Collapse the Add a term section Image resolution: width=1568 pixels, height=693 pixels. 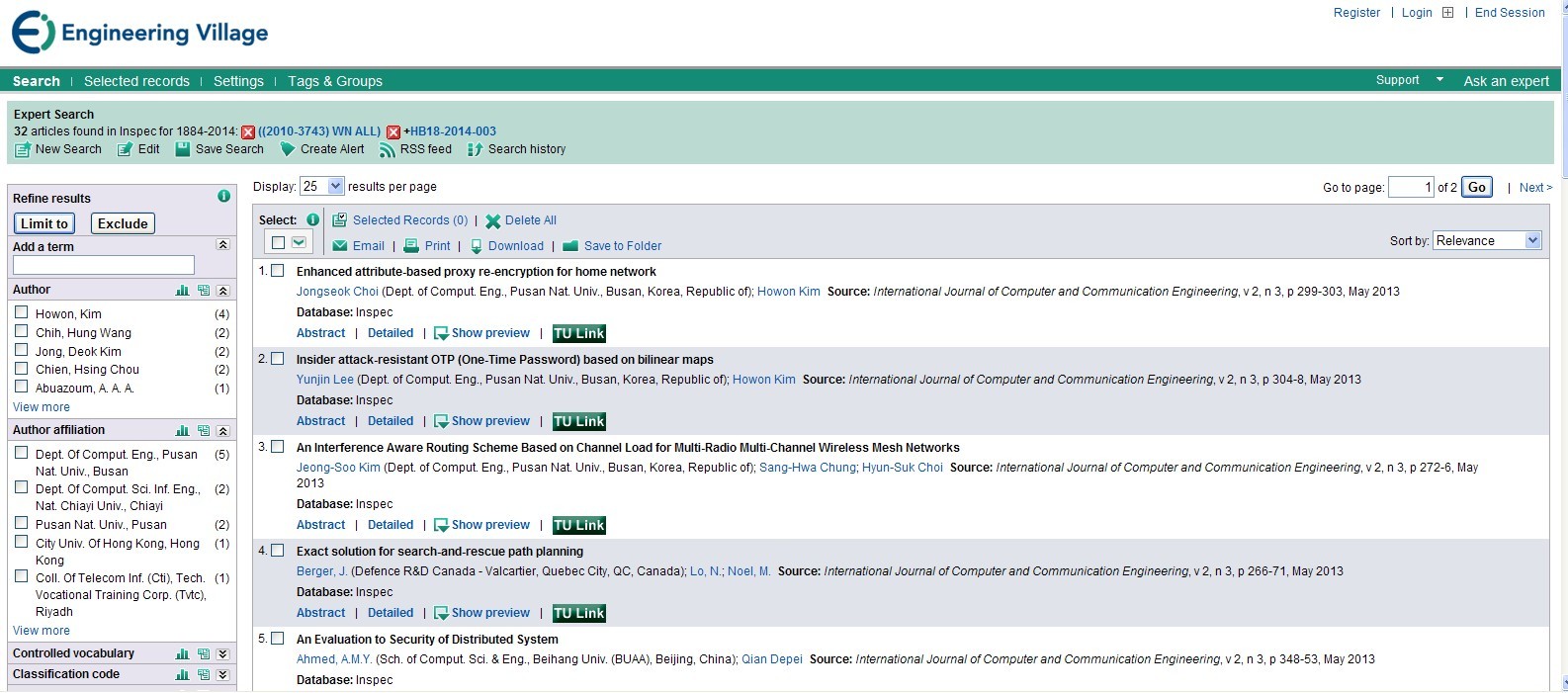tap(223, 245)
